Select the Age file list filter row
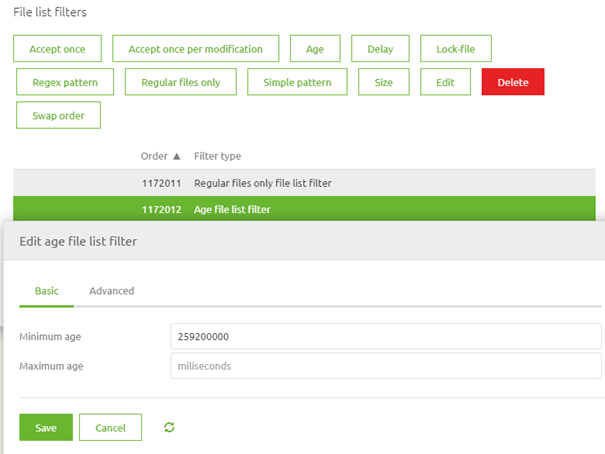Viewport: 605px width, 454px height. coord(304,209)
